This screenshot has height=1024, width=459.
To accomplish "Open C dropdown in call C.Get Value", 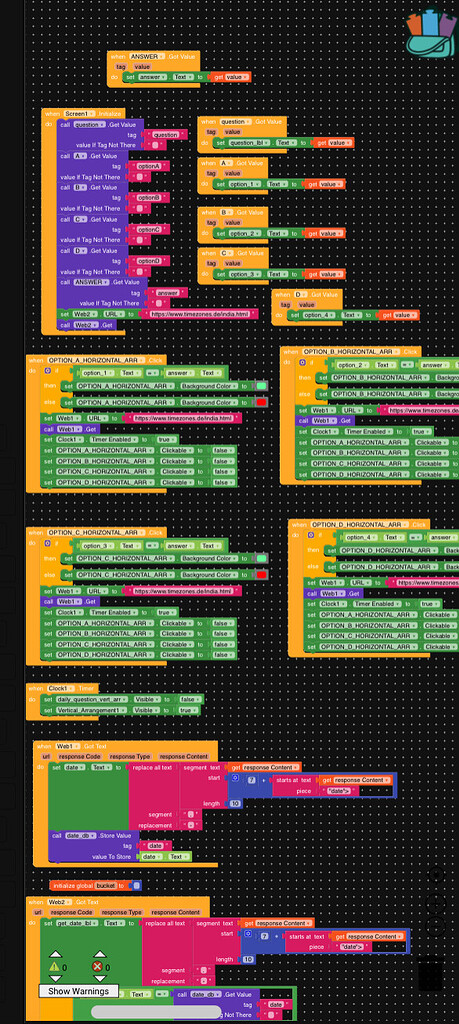I will [80, 219].
